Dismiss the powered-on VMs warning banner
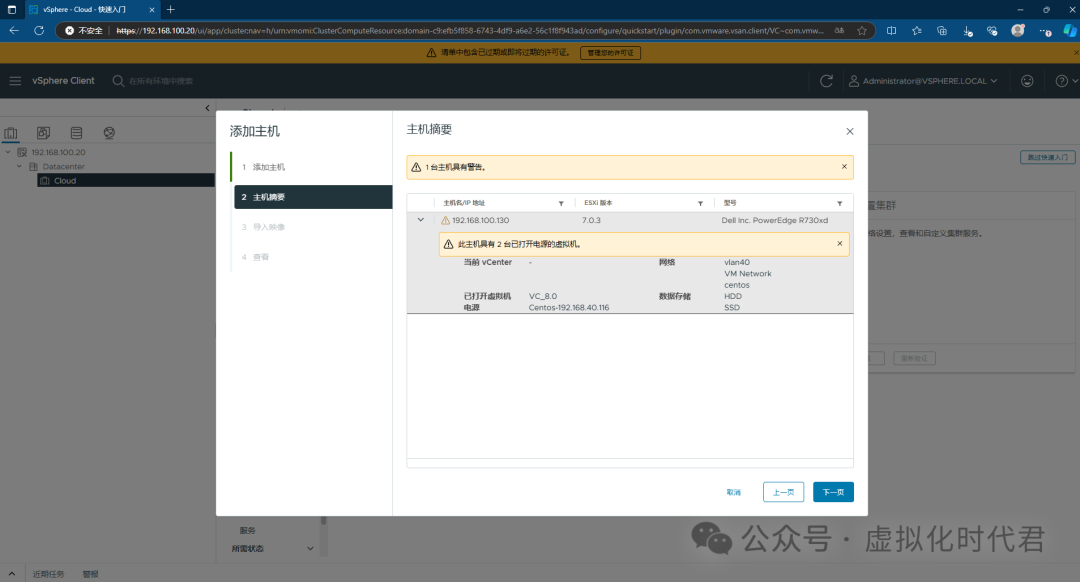1080x582 pixels. pos(839,244)
